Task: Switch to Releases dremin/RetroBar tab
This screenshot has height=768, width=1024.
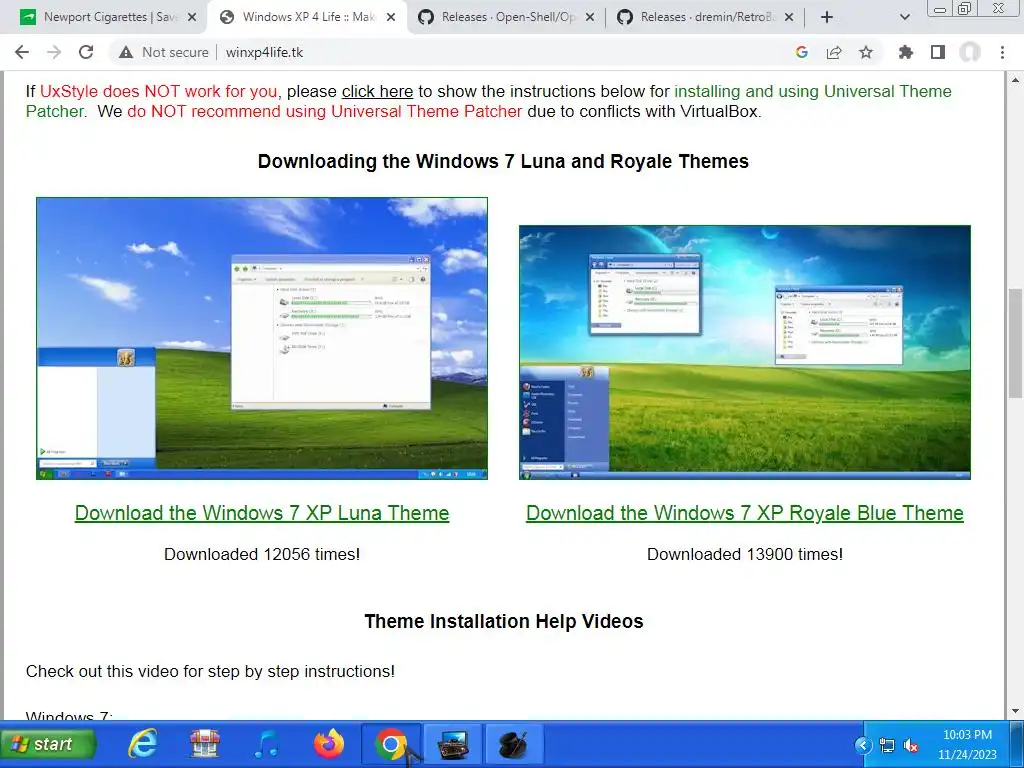Action: pos(705,17)
